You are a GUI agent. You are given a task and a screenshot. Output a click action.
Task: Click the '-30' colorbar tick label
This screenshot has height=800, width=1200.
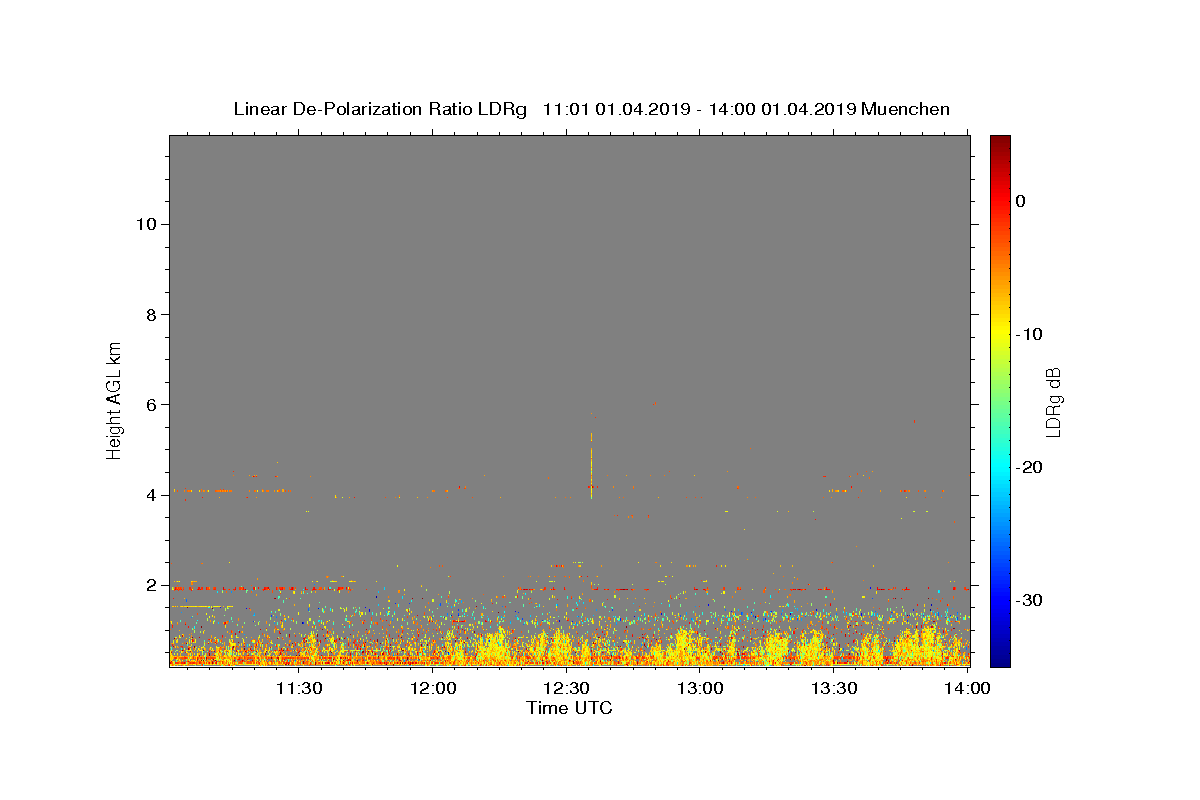[1030, 600]
